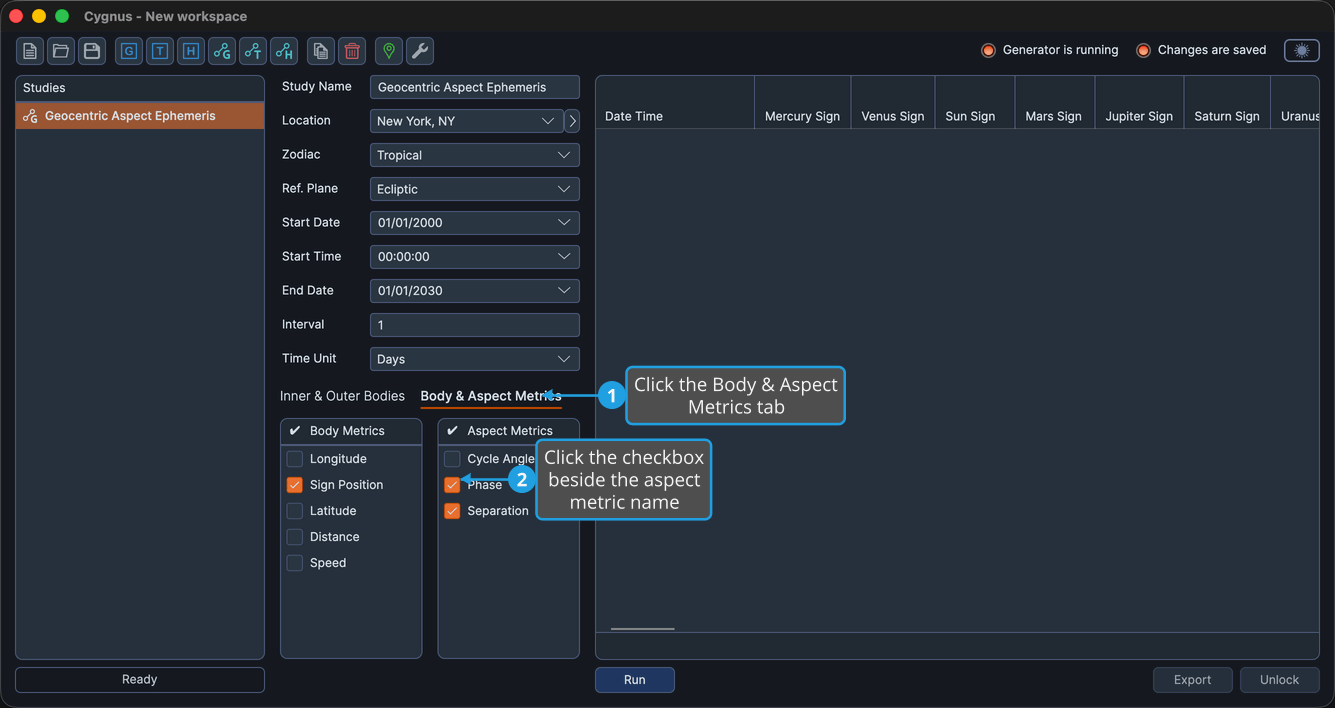Open the Zodiac Tropical dropdown
1335x708 pixels.
475,155
